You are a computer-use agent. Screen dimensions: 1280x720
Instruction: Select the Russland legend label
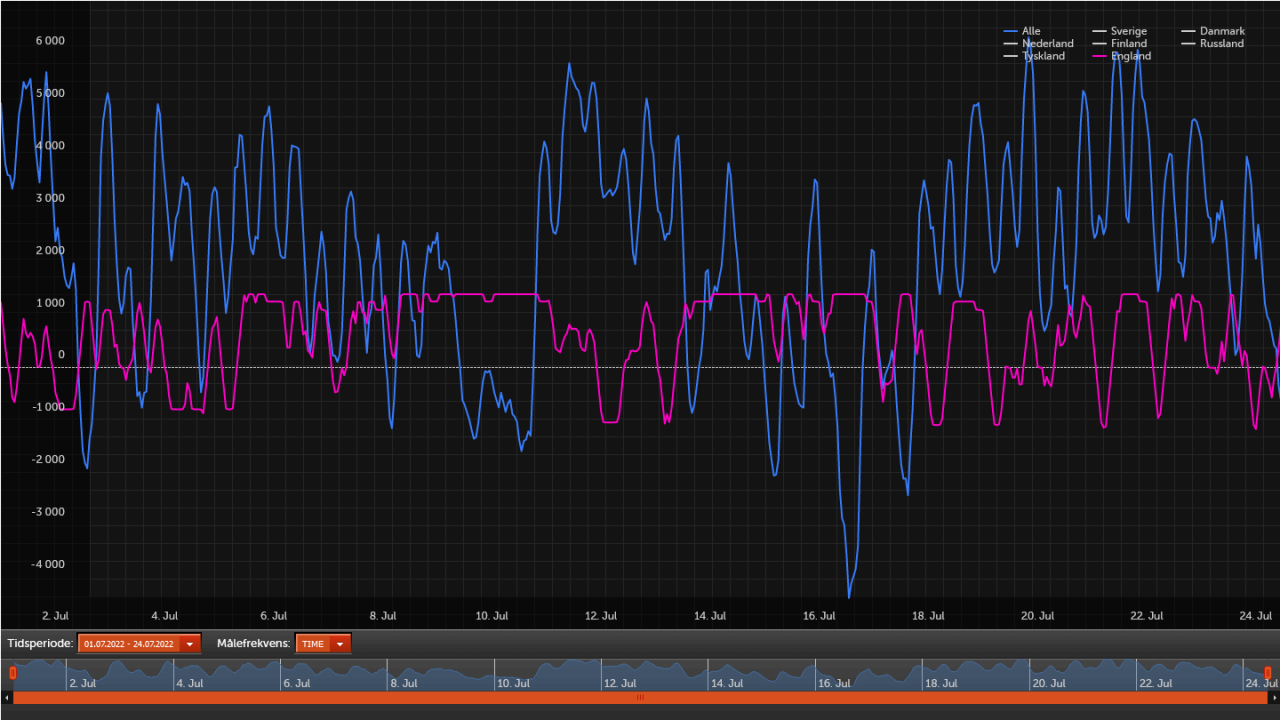(x=1222, y=43)
